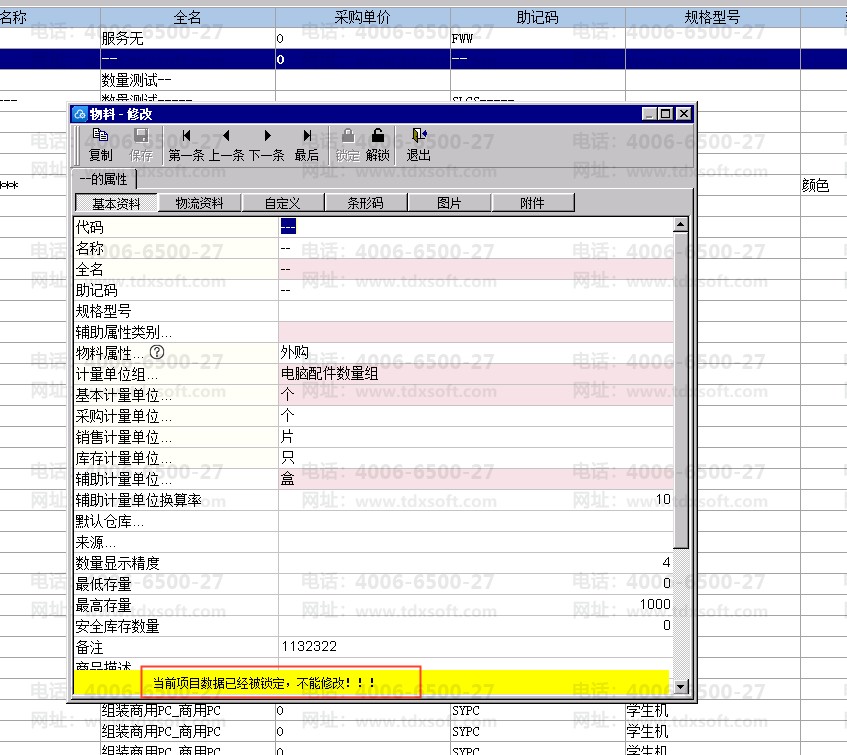Go to 下一条 next record
This screenshot has height=755, width=847.
(x=267, y=145)
